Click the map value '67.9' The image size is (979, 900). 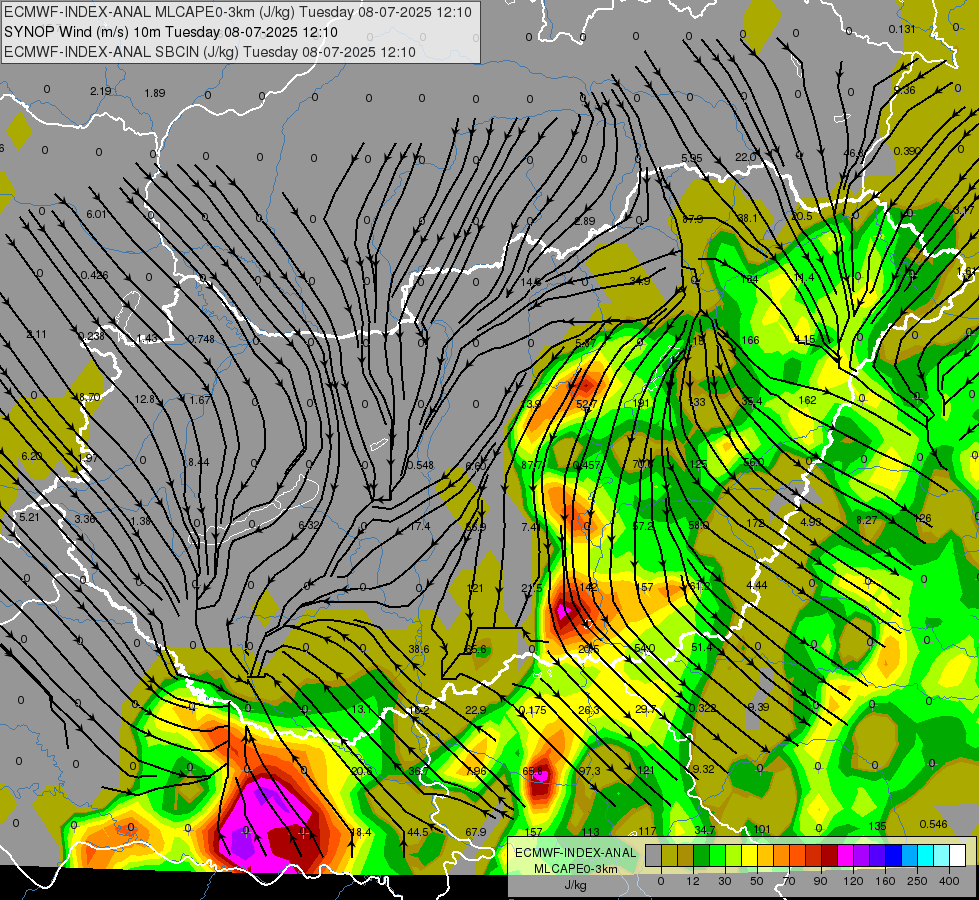tap(476, 832)
